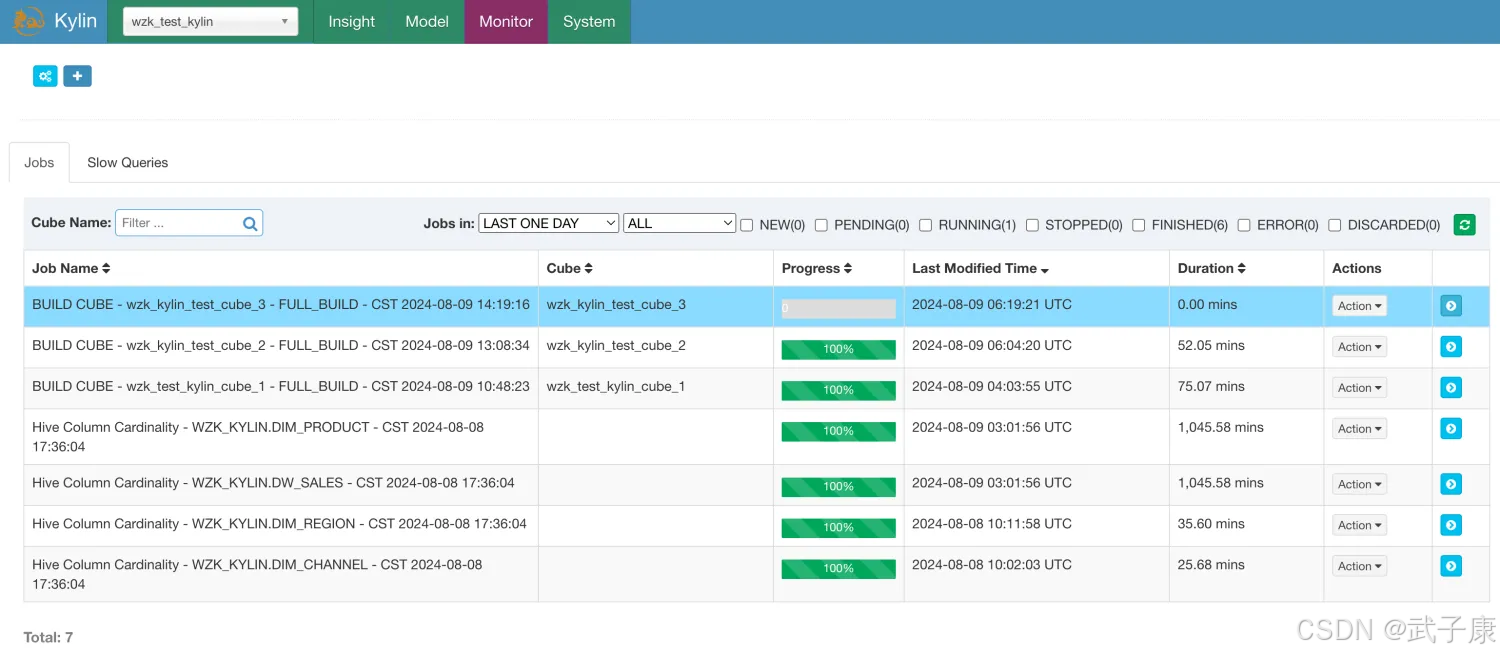Sort by Last Modified Time column header
The height and width of the screenshot is (656, 1500).
(x=980, y=268)
